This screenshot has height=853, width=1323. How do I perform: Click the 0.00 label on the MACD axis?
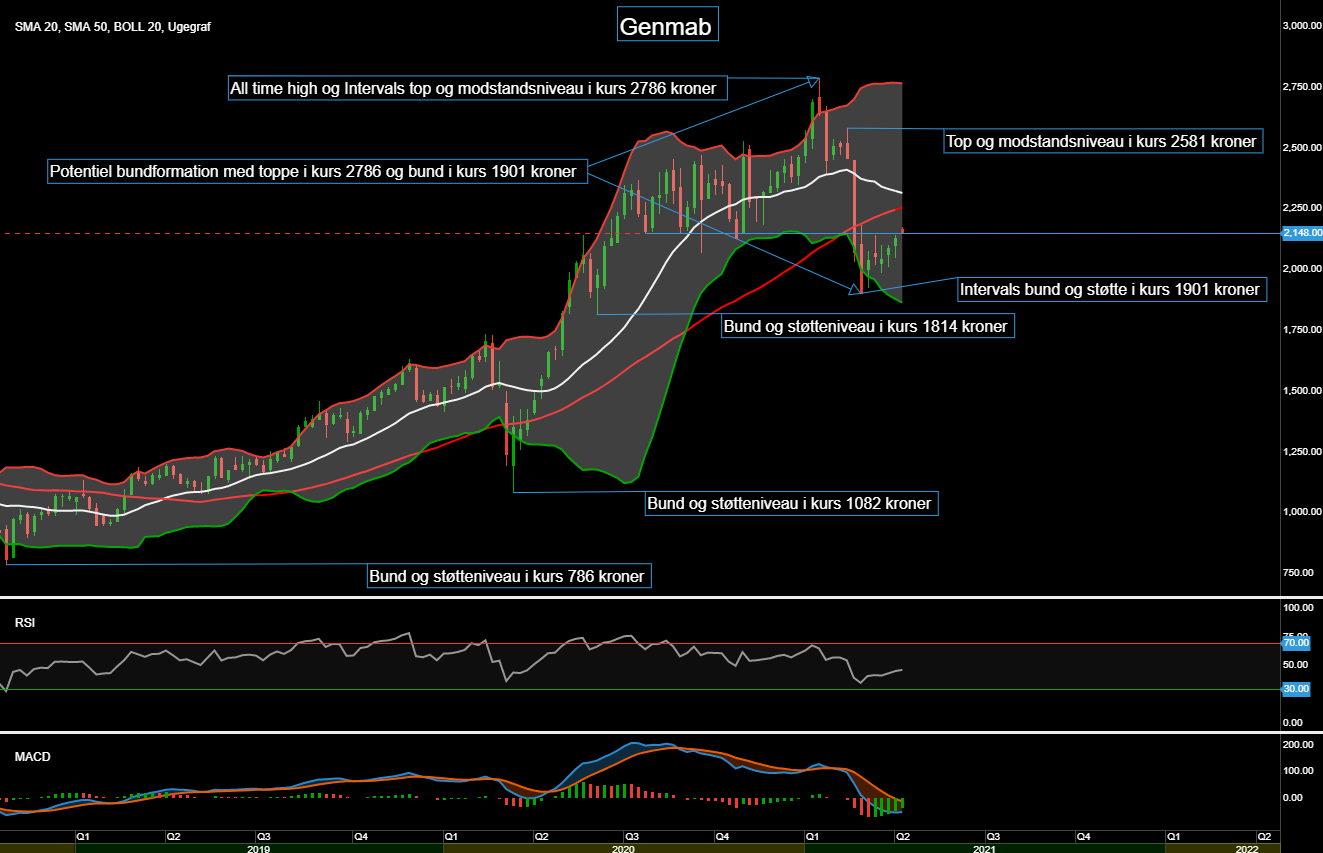point(1293,798)
